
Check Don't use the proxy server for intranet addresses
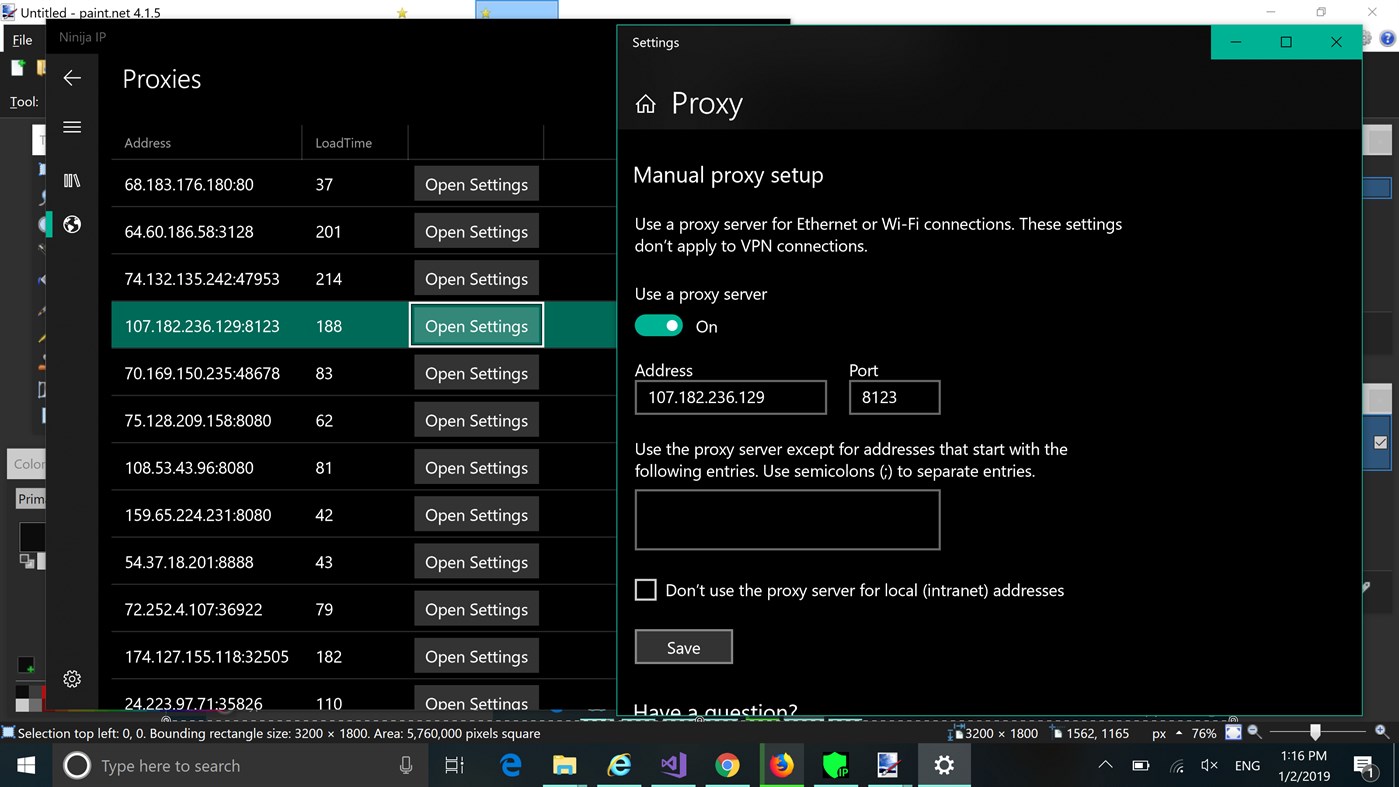(x=645, y=590)
